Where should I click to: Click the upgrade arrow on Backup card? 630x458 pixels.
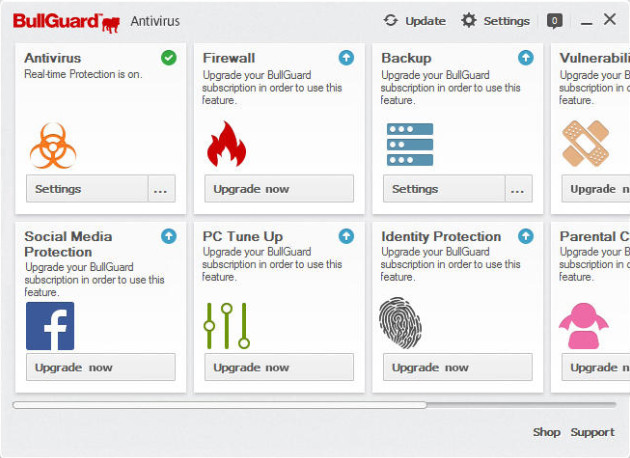(x=526, y=57)
